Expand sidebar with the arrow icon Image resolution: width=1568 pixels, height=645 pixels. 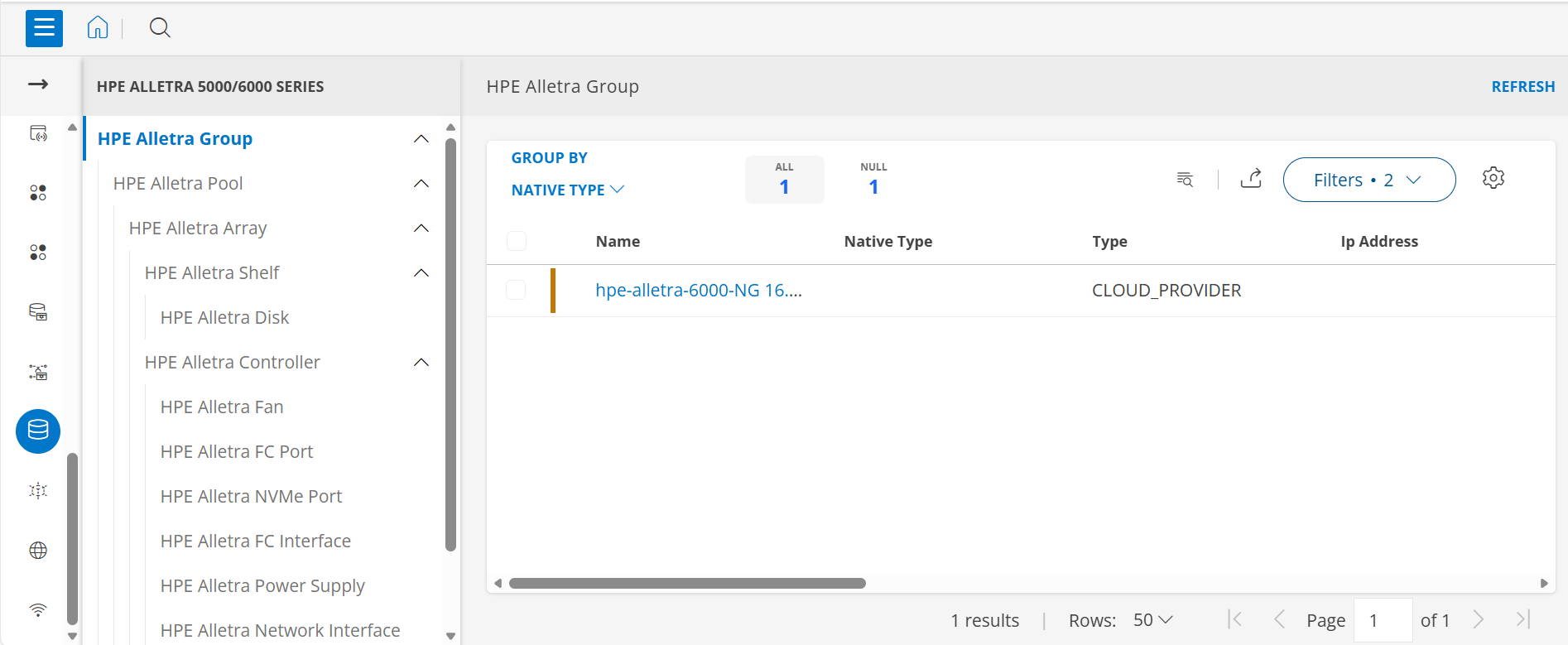pyautogui.click(x=38, y=84)
